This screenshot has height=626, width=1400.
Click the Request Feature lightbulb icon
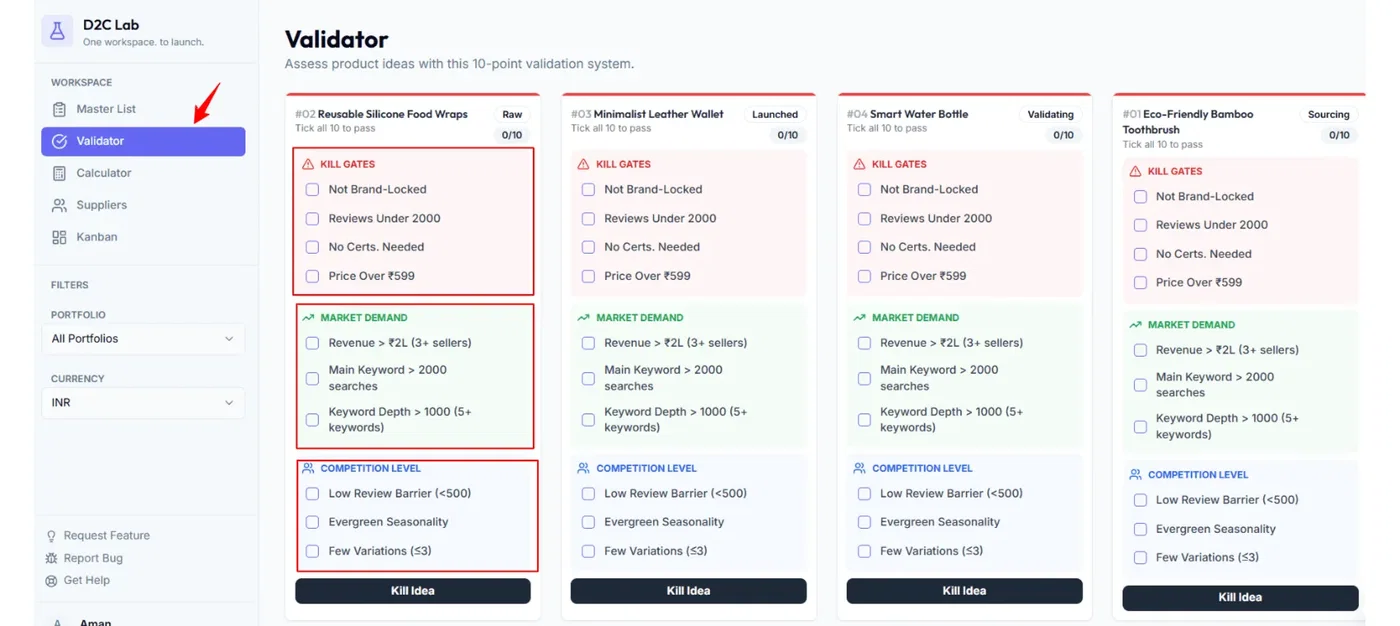52,536
